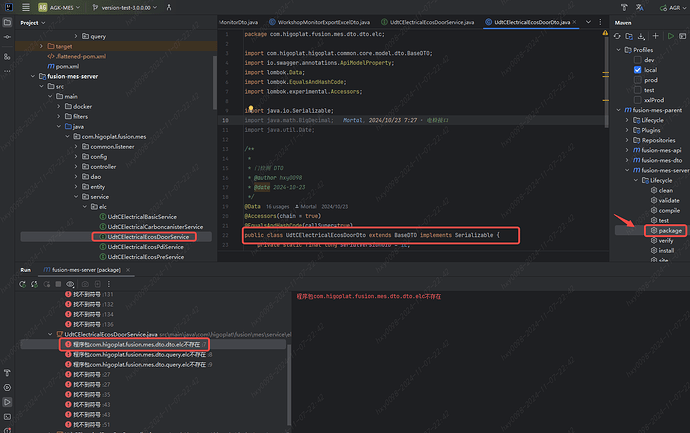Screen dimensions: 690x433
Task: Show more tool windows ellipsis
Action: pyautogui.click(x=7, y=71)
